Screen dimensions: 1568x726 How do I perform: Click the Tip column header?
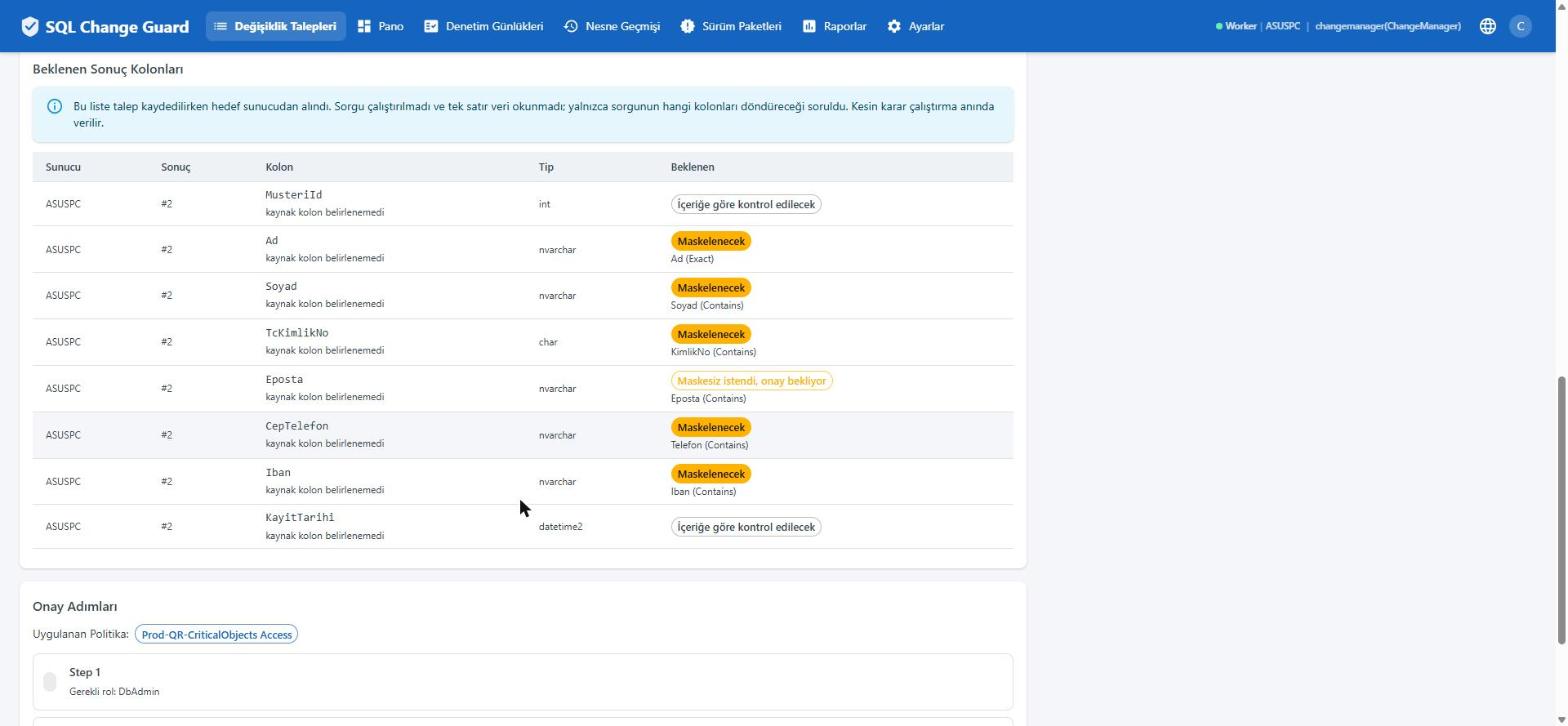tap(546, 167)
